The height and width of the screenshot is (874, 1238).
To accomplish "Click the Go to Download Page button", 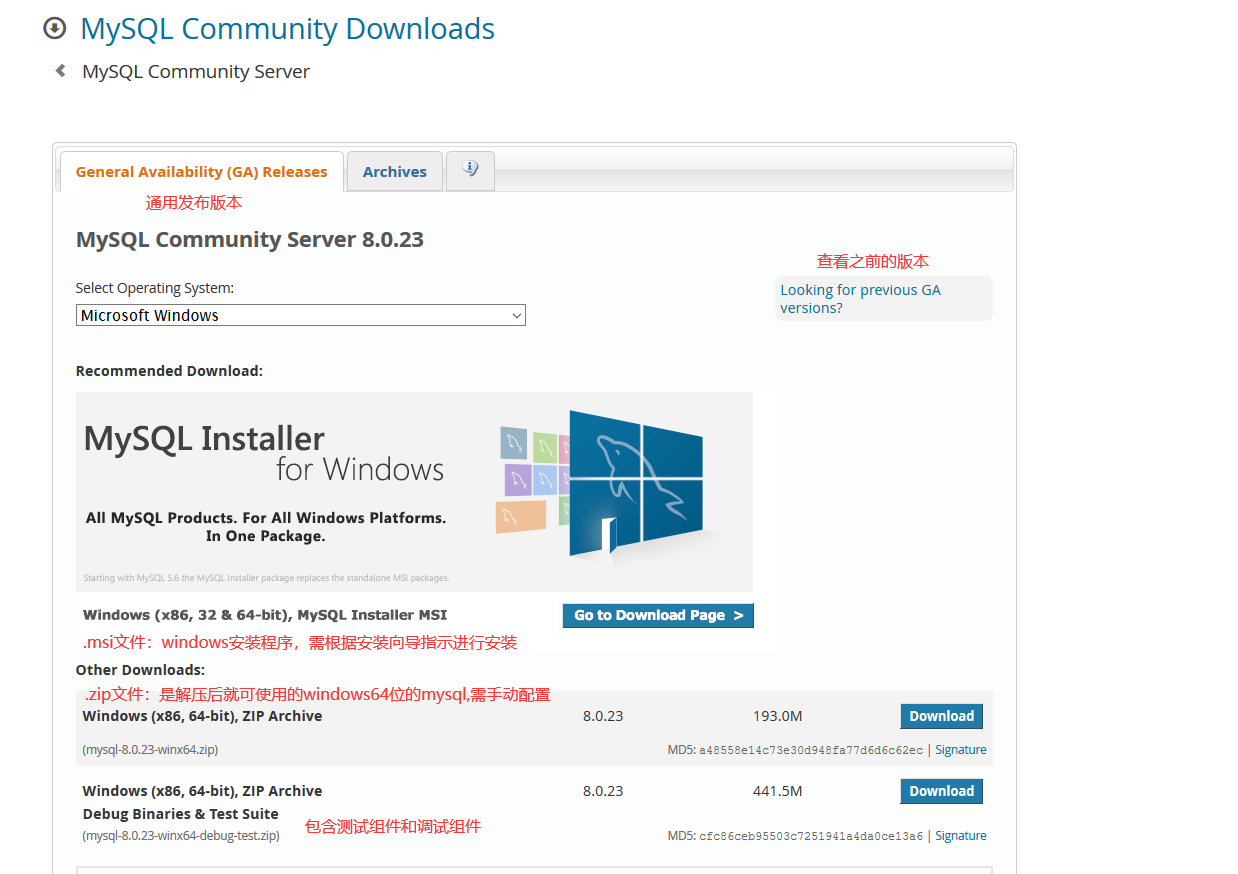I will click(x=658, y=615).
